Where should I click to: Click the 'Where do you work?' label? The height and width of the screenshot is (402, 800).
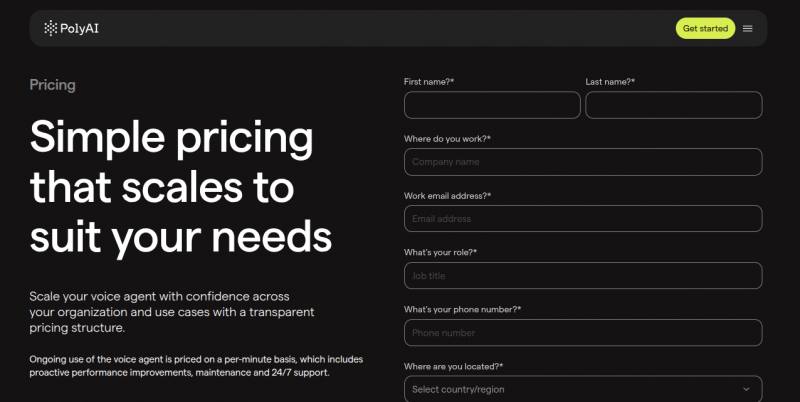[x=447, y=138]
